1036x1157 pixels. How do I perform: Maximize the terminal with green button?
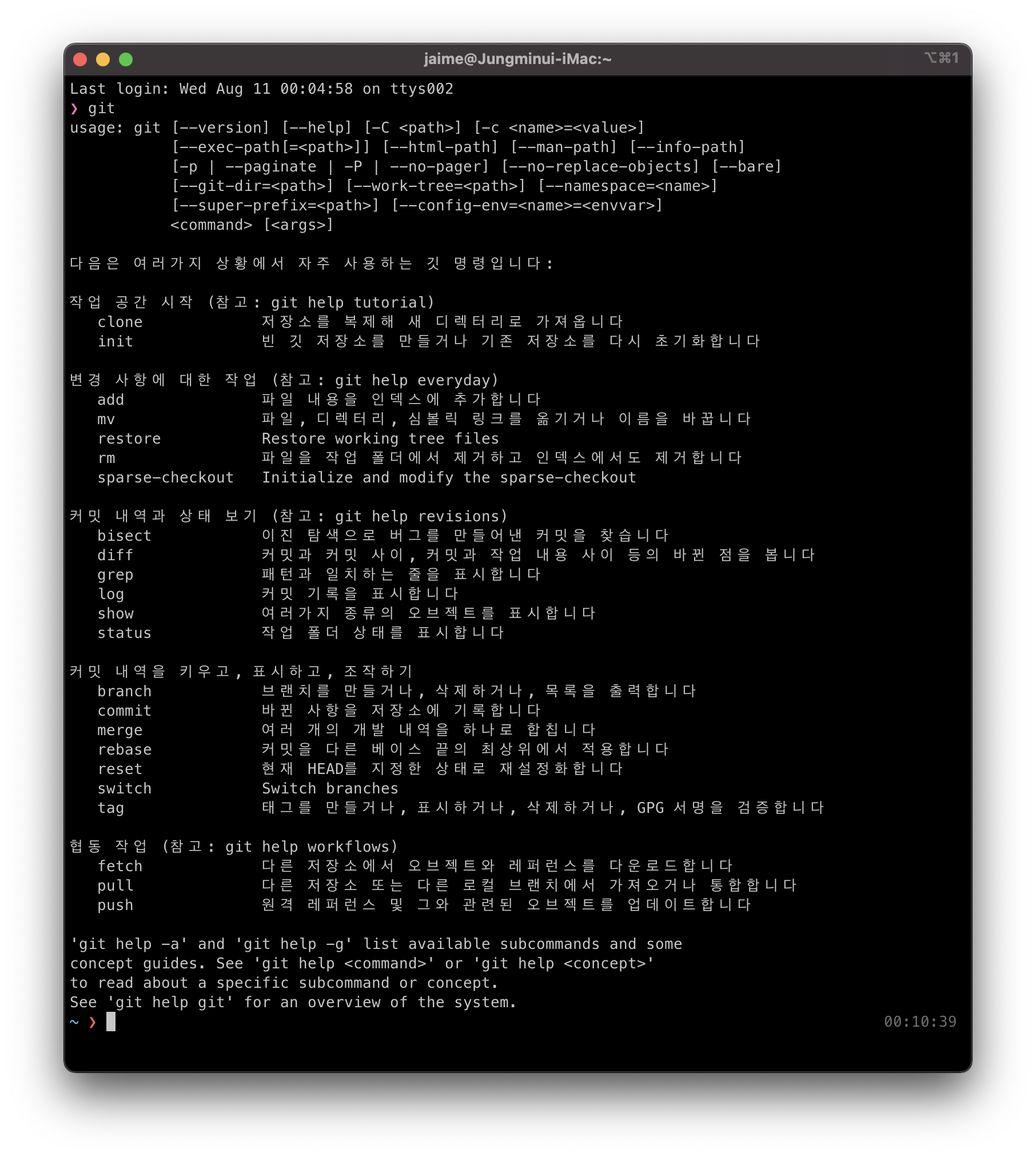click(x=126, y=59)
